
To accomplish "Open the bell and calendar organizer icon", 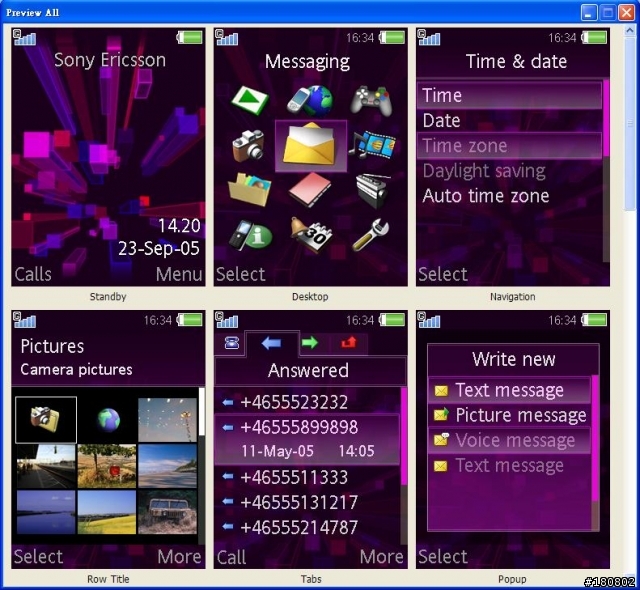I will pos(312,235).
